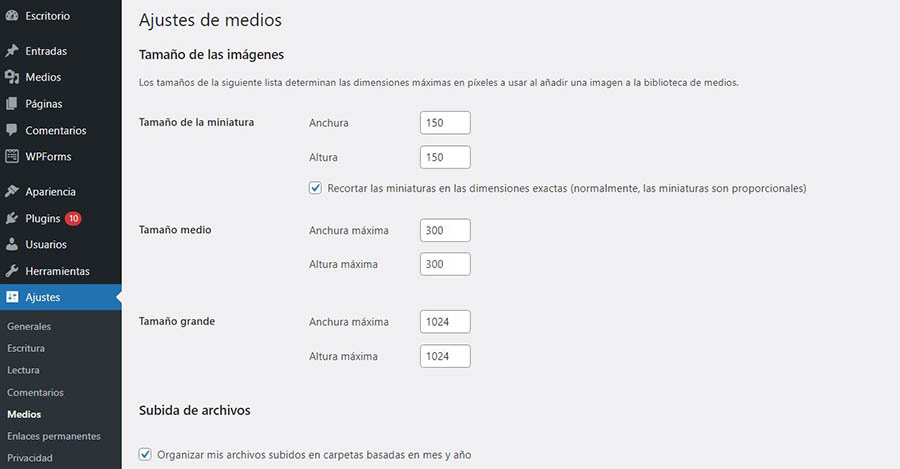Click the Entradas pushpin icon
The width and height of the screenshot is (900, 469).
[x=12, y=51]
